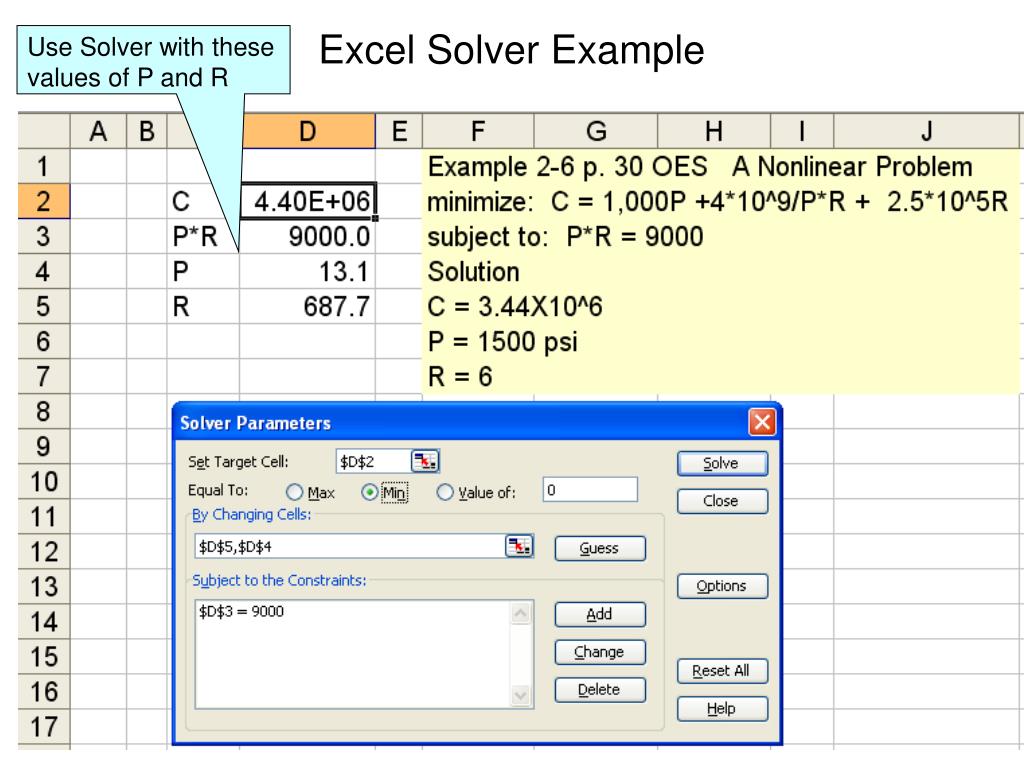Click Reset All button
Screen dimensions: 1024x768
click(x=722, y=671)
